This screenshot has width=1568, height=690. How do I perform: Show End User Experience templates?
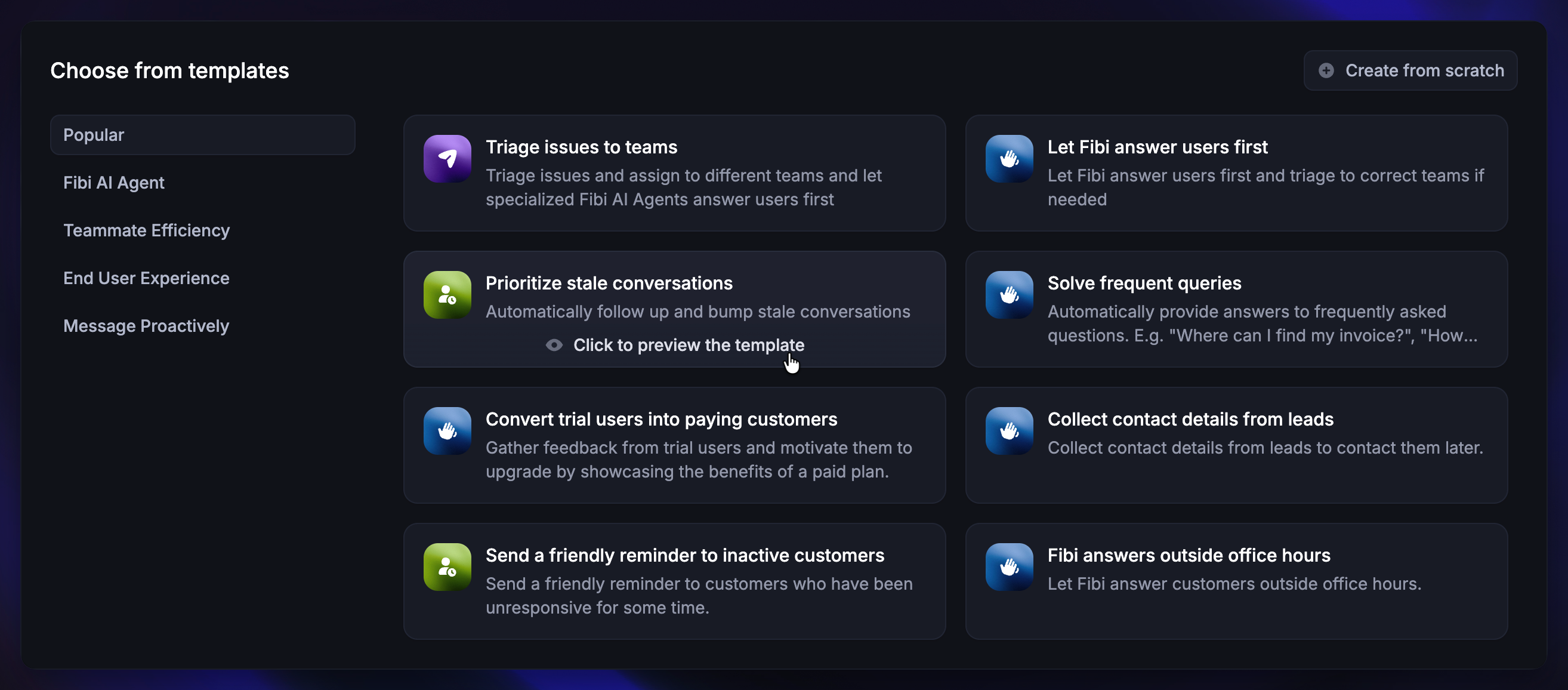(146, 278)
